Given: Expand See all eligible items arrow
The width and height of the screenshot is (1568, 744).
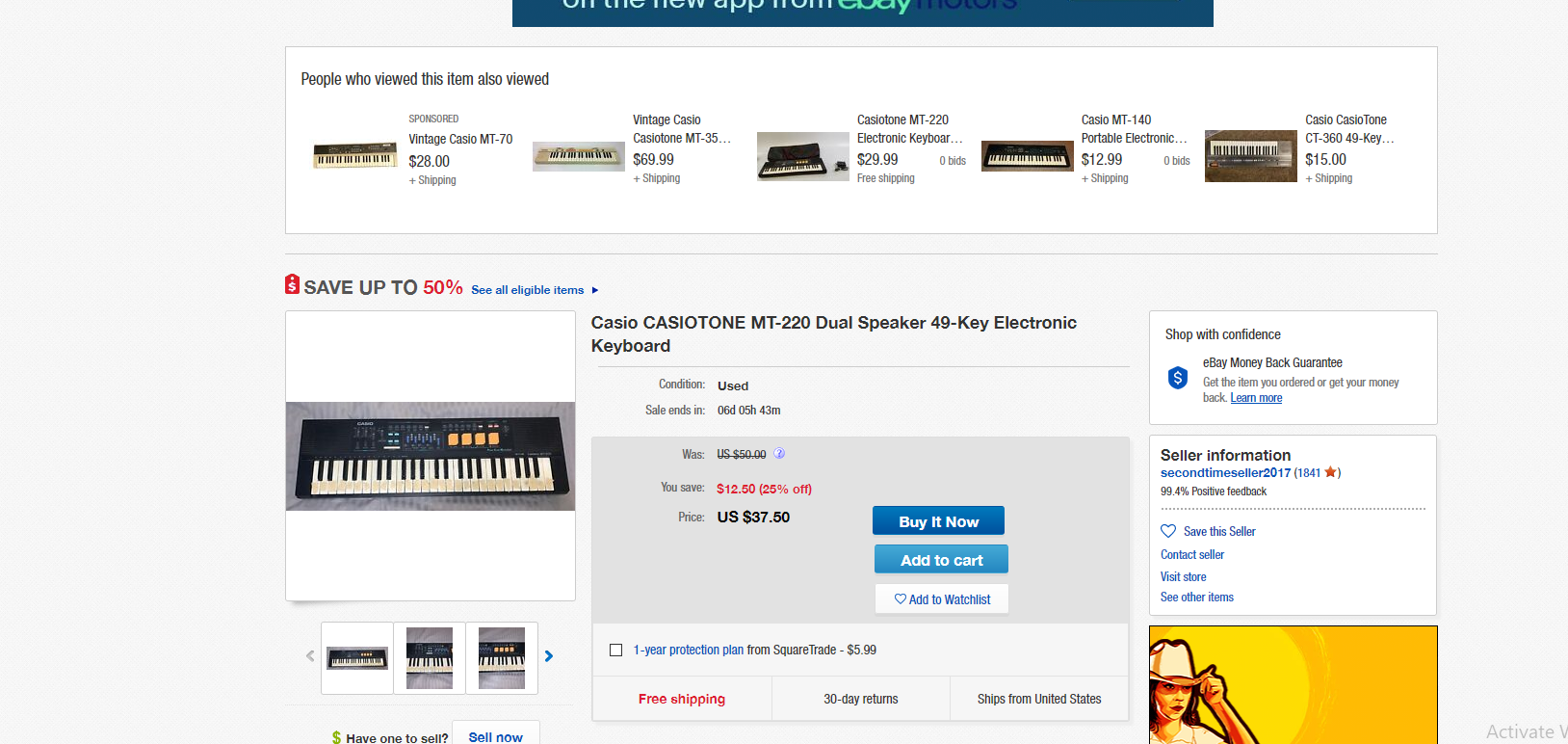Looking at the screenshot, I should click(x=595, y=290).
